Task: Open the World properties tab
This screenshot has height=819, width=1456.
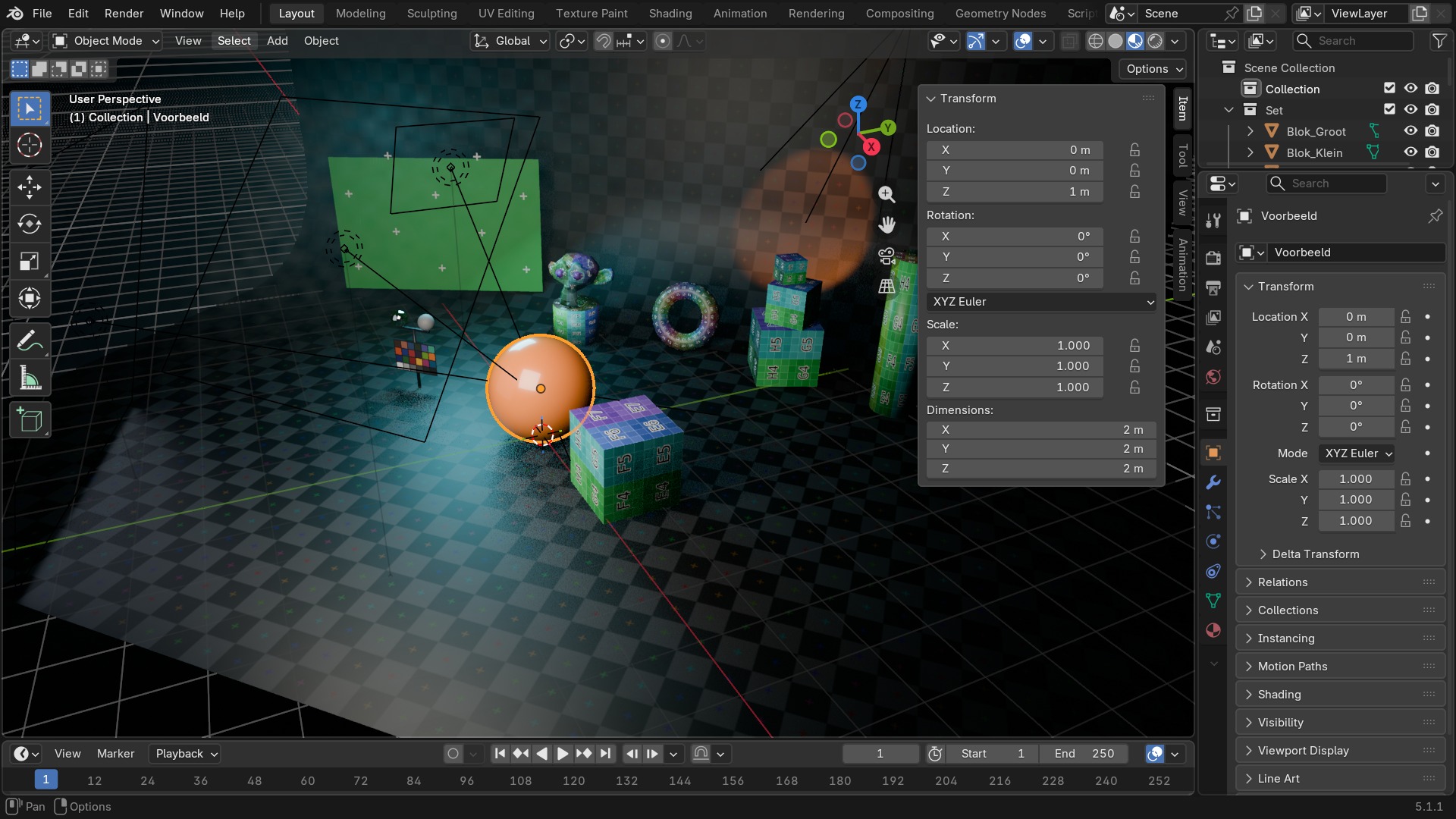Action: coord(1213,377)
